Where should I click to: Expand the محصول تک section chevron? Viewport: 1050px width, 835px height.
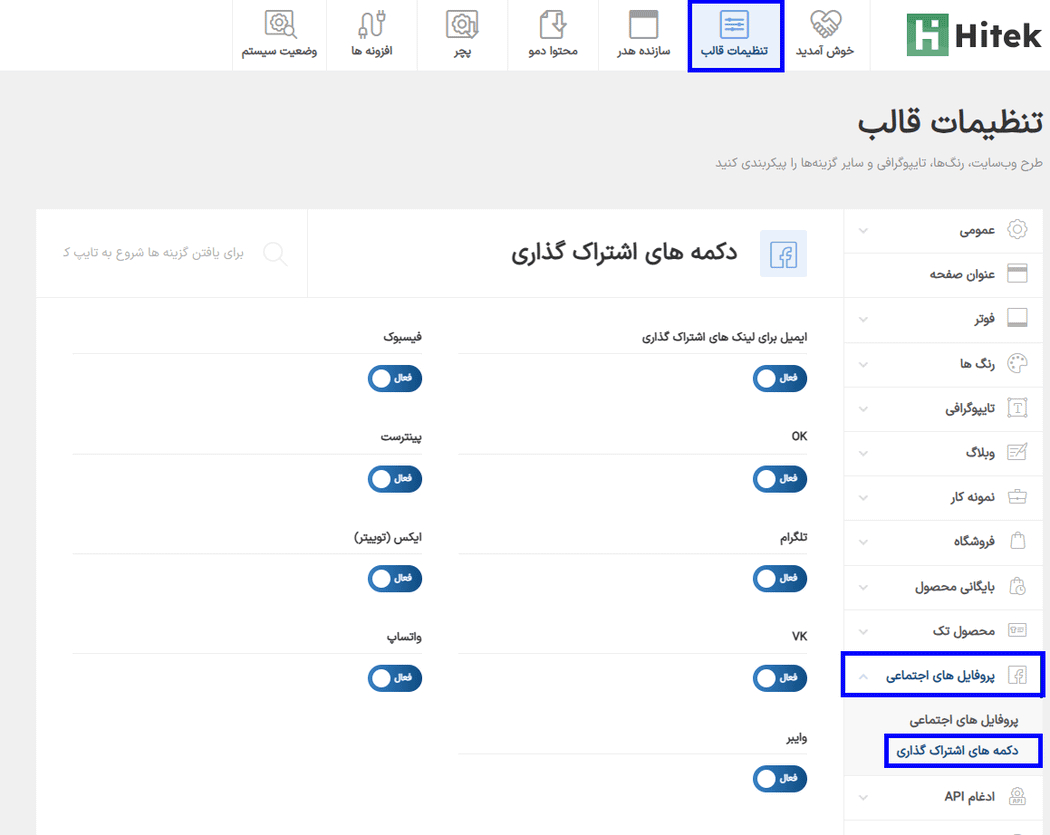tap(863, 631)
